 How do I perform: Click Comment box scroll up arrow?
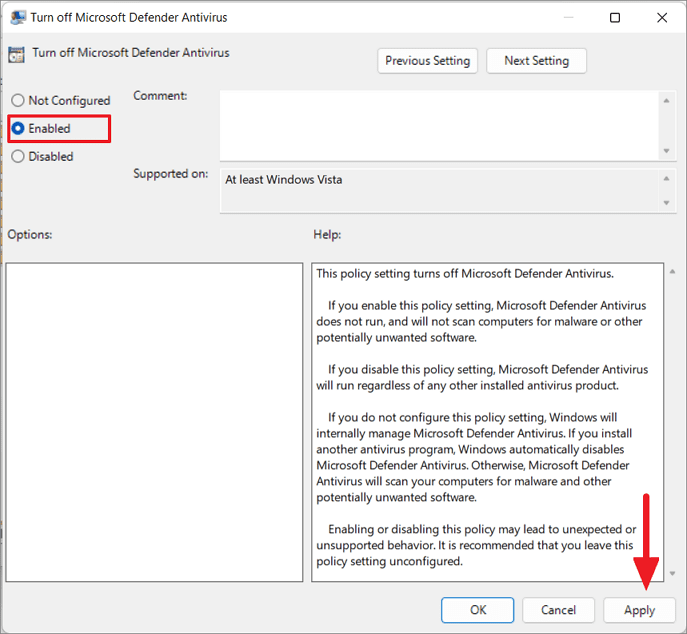tap(666, 101)
